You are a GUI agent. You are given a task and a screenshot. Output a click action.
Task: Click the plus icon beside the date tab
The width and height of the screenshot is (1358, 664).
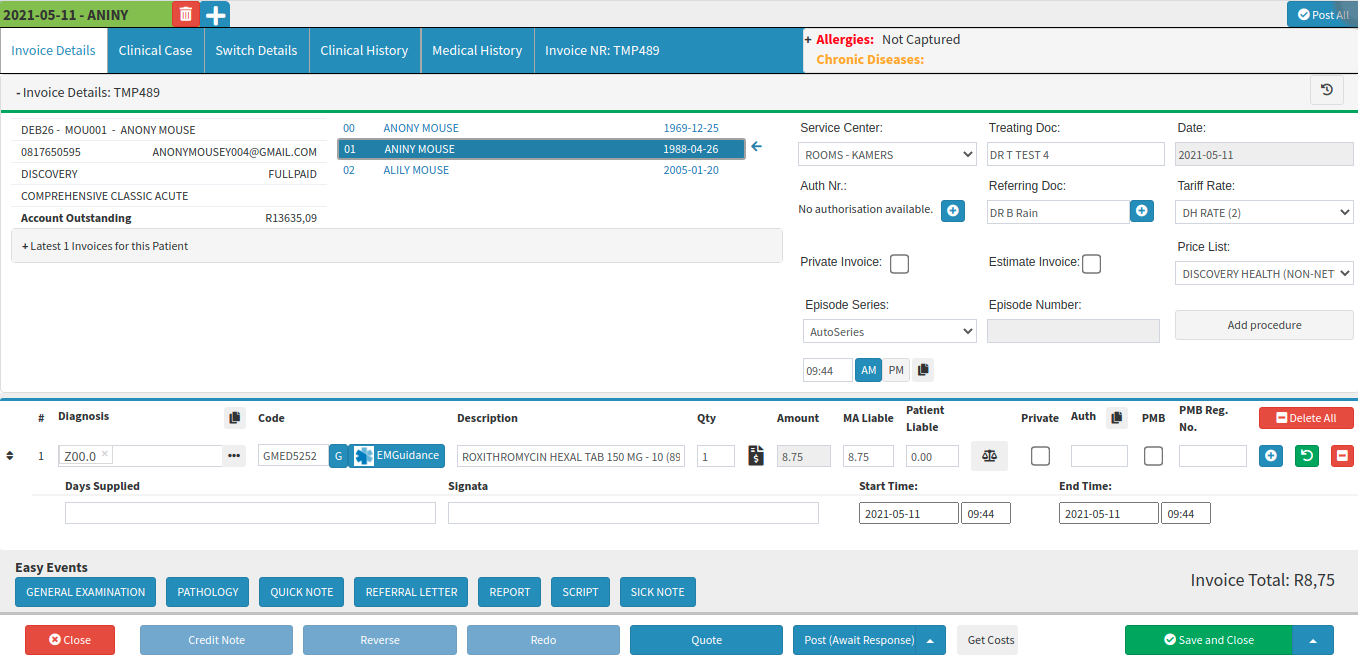(x=215, y=14)
